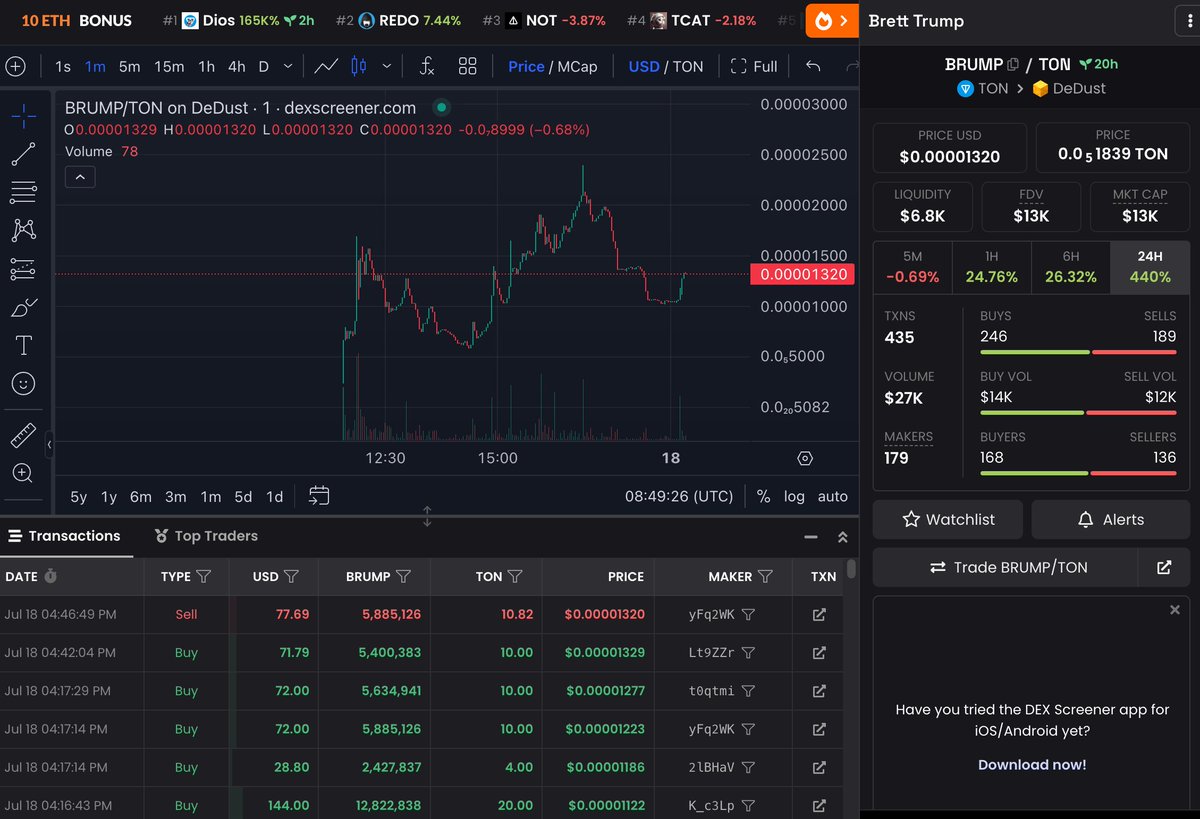The image size is (1200, 819).
Task: Expand the transactions panel double chevron
Action: point(842,537)
